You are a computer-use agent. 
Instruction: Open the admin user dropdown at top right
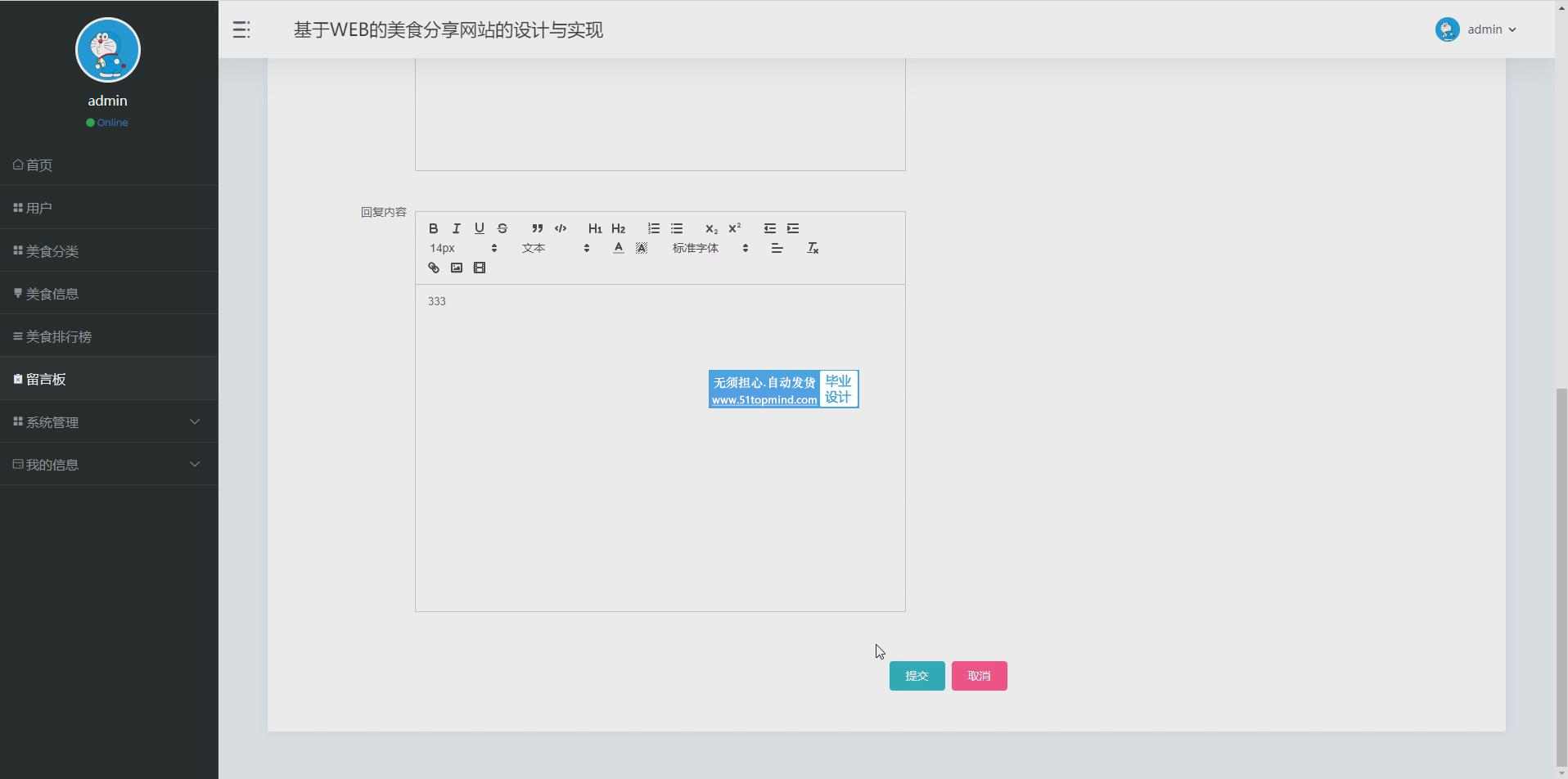1476,29
